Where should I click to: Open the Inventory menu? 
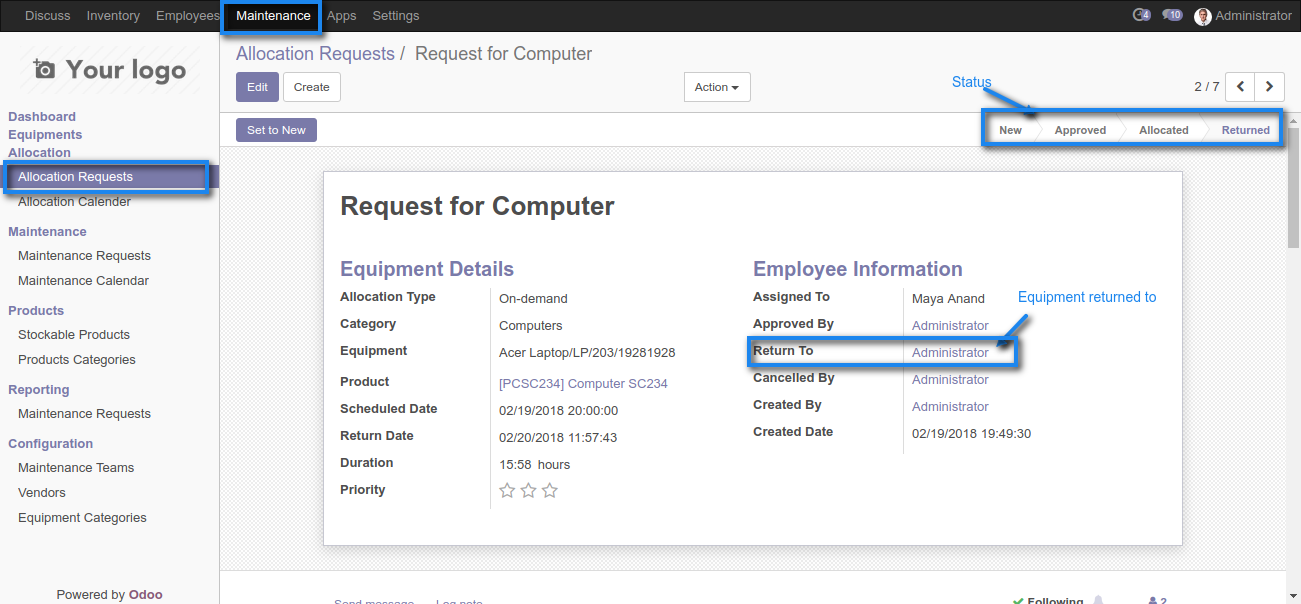coord(113,16)
